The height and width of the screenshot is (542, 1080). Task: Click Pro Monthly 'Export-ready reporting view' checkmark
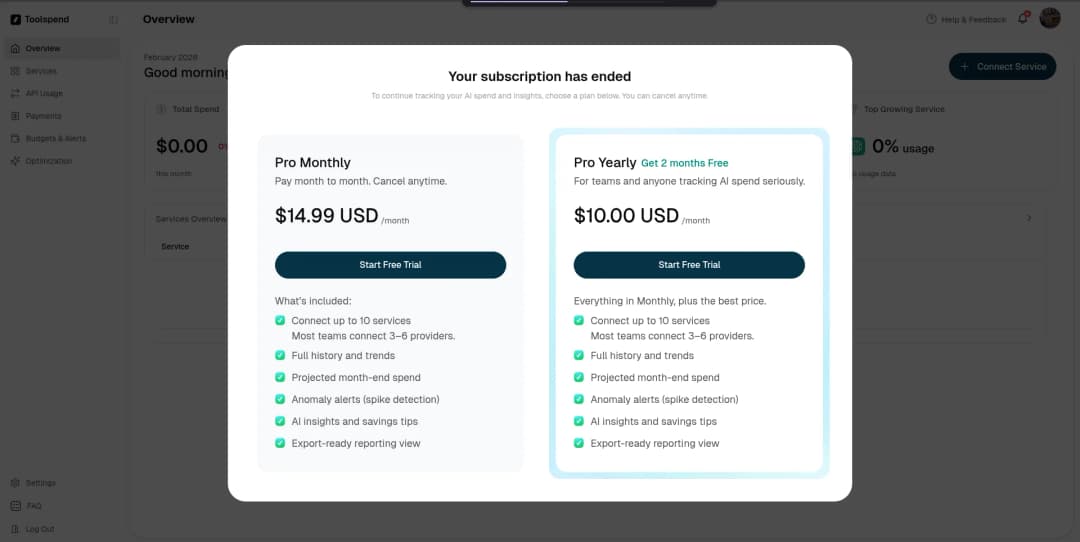point(281,443)
